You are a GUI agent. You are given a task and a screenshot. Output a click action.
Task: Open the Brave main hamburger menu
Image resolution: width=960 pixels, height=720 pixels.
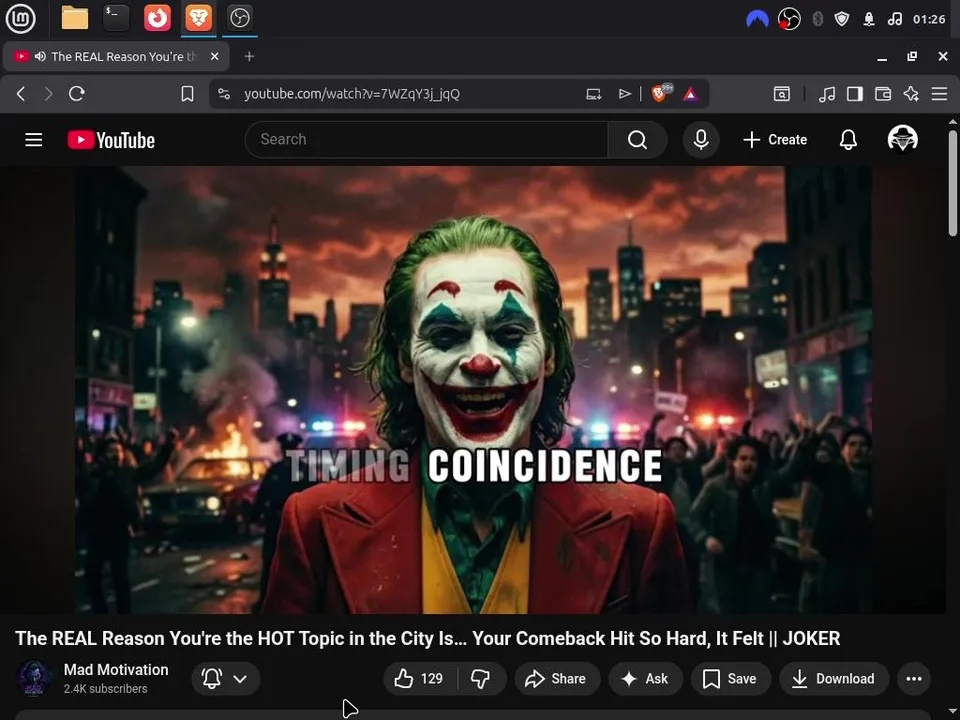(939, 94)
